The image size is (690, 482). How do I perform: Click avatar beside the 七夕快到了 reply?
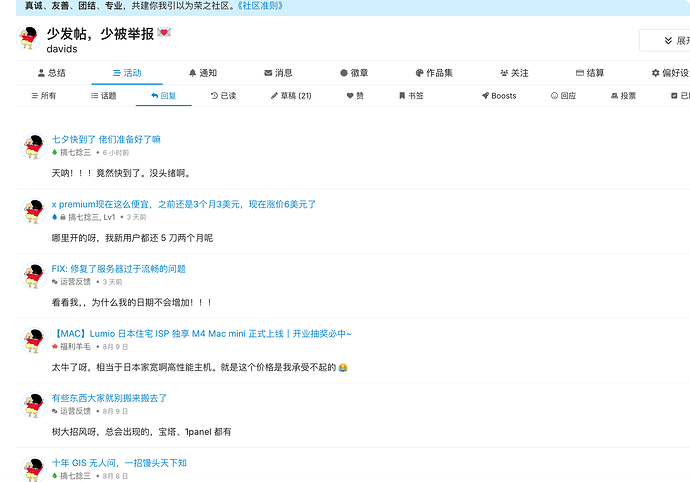tap(33, 147)
